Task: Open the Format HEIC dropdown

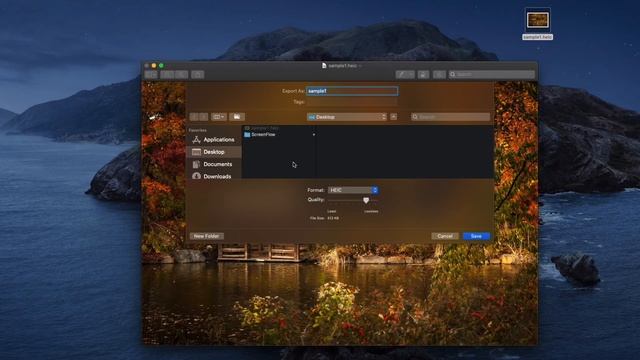Action: (353, 190)
